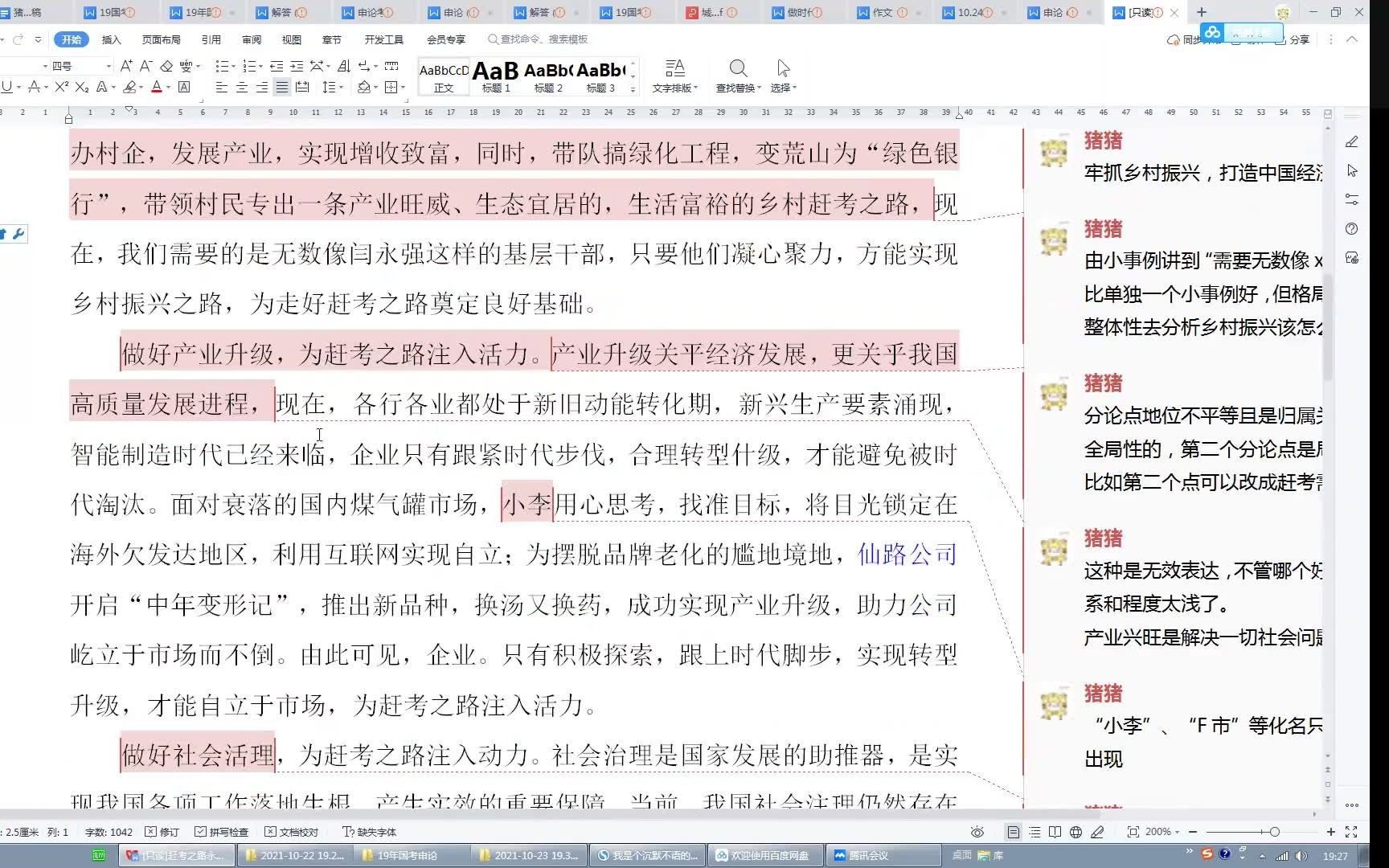Screen dimensions: 1389x868
Task: Align text left
Action: pyautogui.click(x=222, y=87)
